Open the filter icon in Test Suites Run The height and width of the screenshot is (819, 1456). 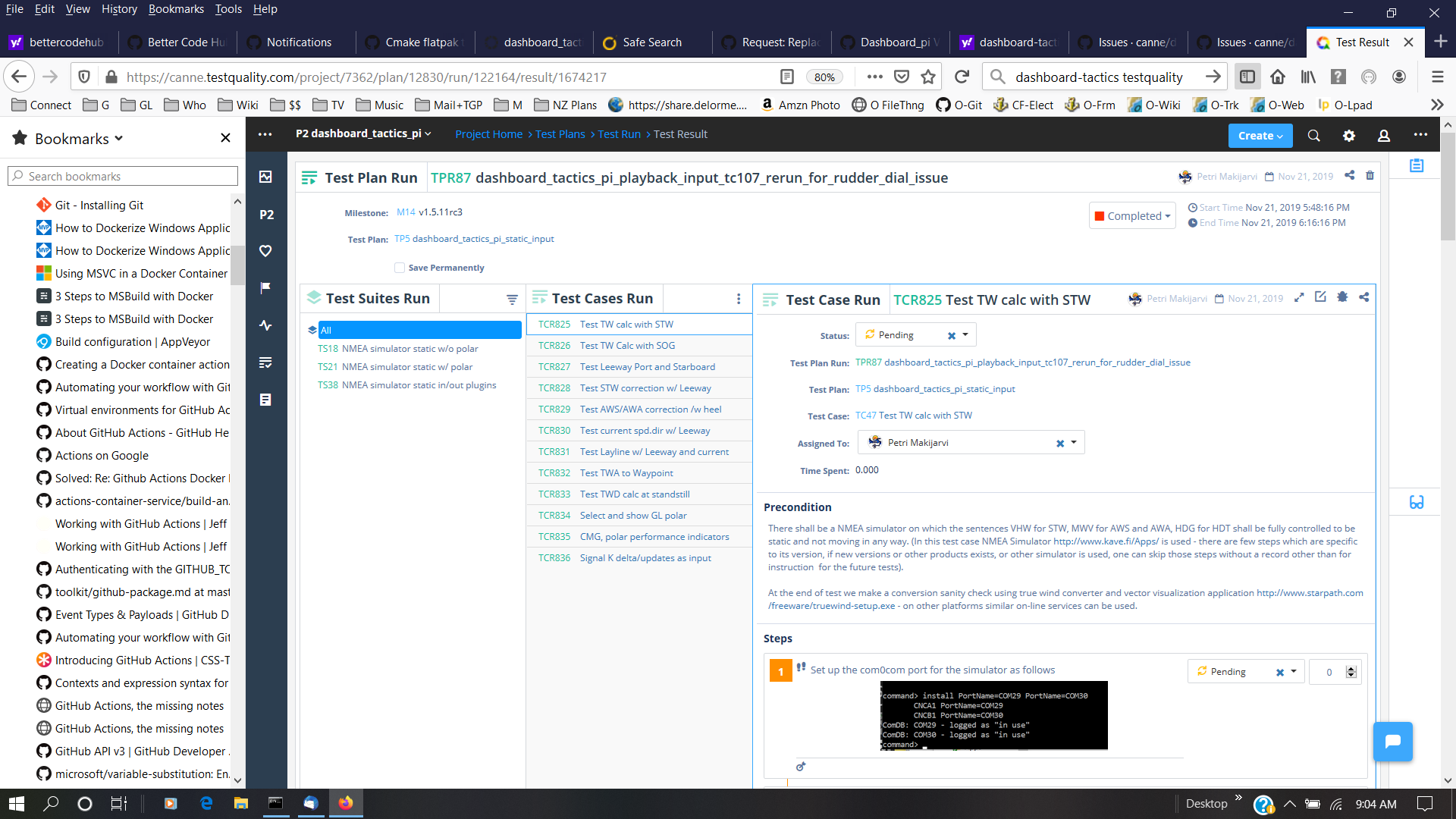(x=512, y=299)
